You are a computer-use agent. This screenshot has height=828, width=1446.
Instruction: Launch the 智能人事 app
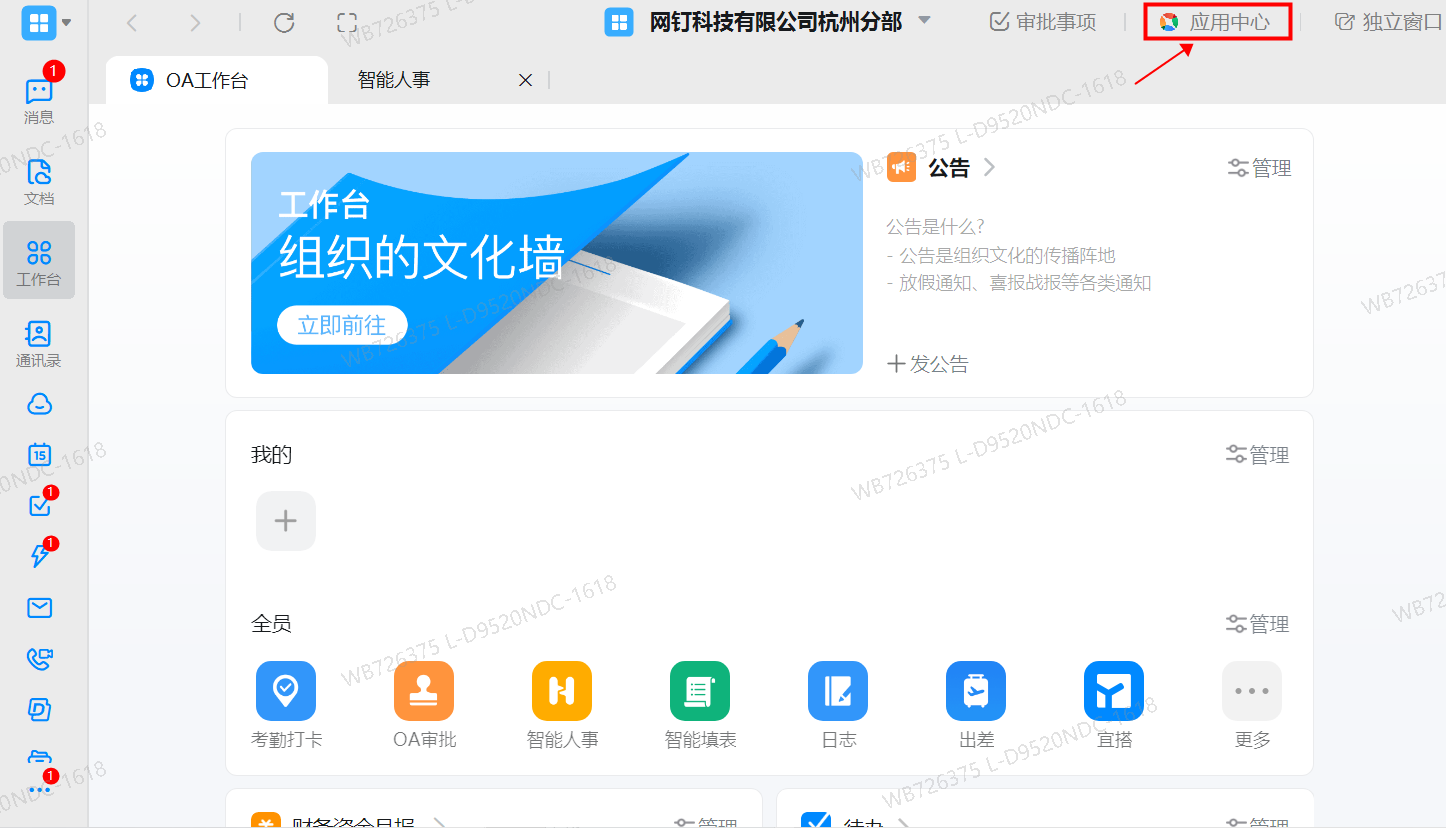(561, 700)
